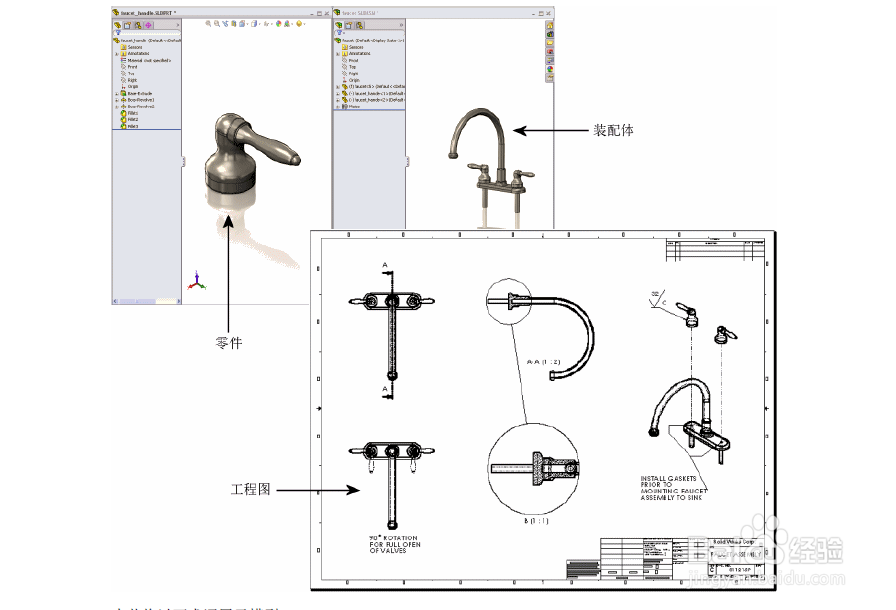
Task: Select Boss-Revolve1 feature in part tree
Action: pyautogui.click(x=138, y=100)
